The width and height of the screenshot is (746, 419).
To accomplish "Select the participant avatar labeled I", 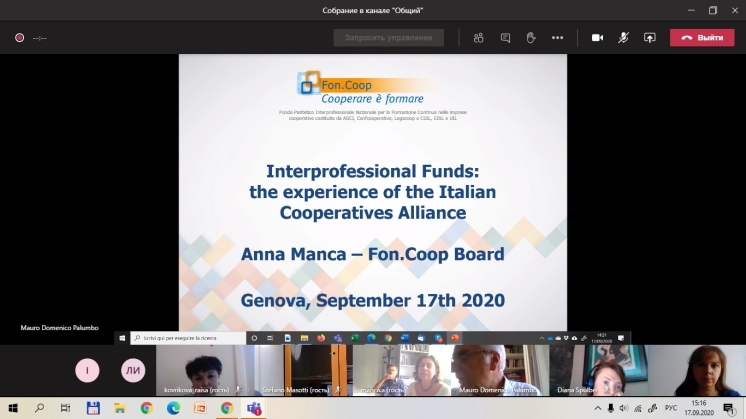I will [x=88, y=370].
